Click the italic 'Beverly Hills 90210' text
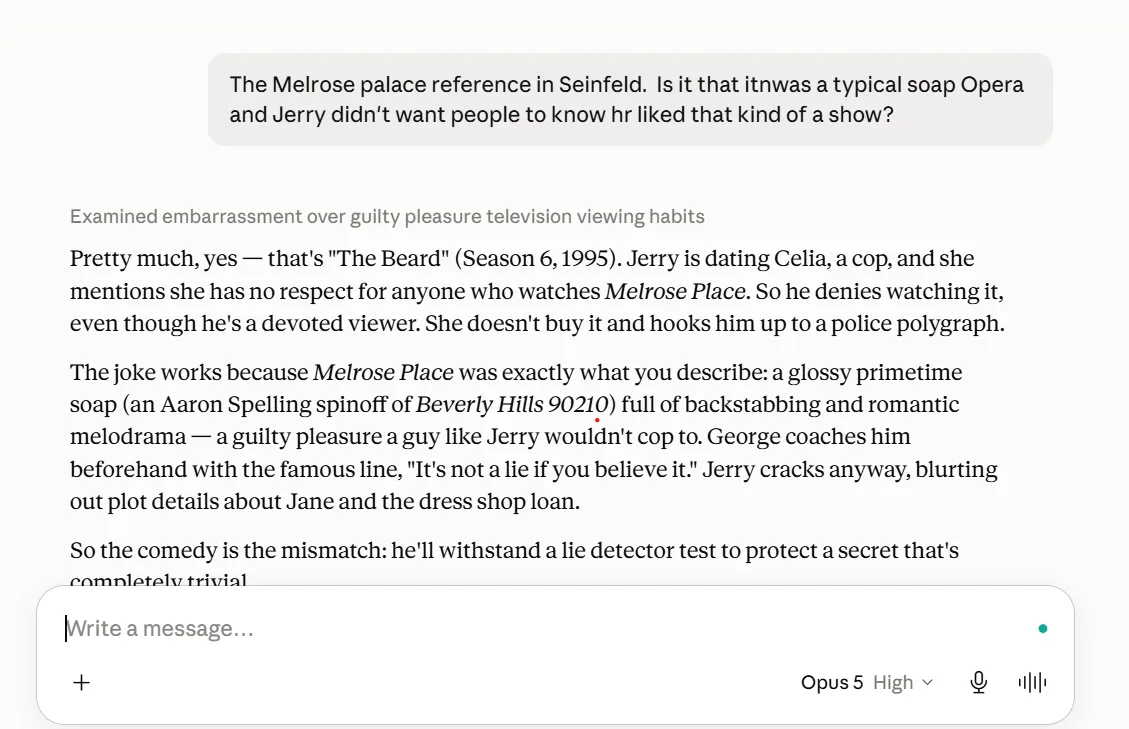 point(512,404)
